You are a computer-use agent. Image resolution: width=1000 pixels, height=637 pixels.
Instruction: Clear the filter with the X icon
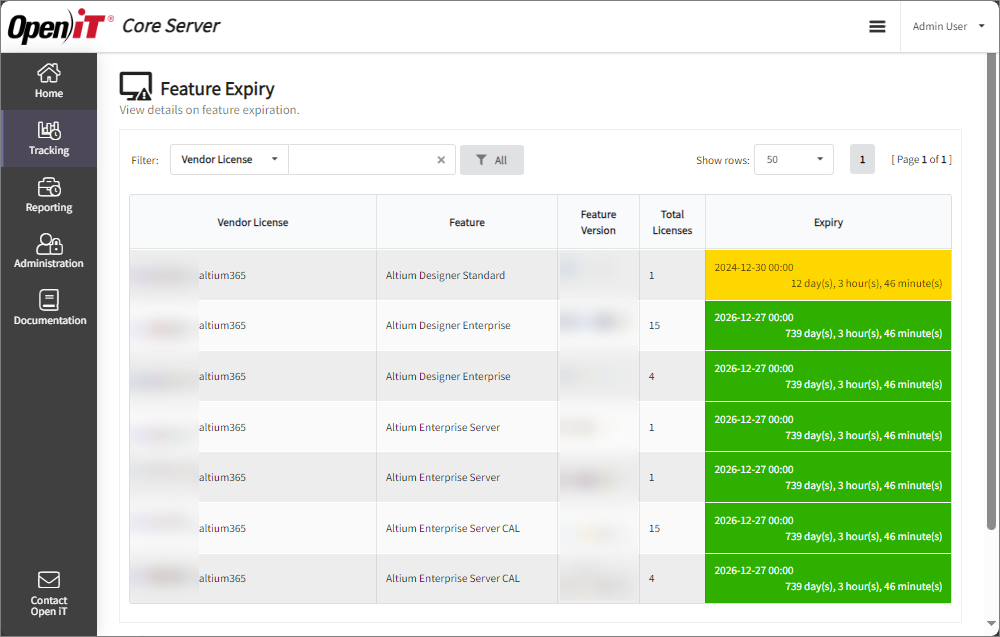click(441, 160)
